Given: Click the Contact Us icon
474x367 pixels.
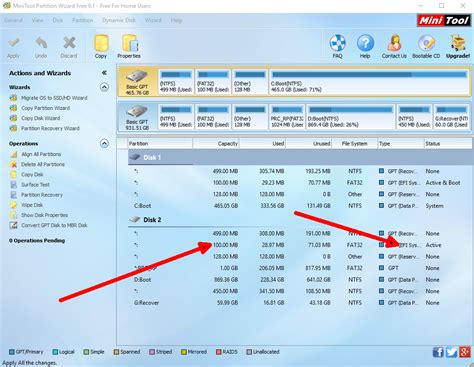Looking at the screenshot, I should click(x=394, y=46).
